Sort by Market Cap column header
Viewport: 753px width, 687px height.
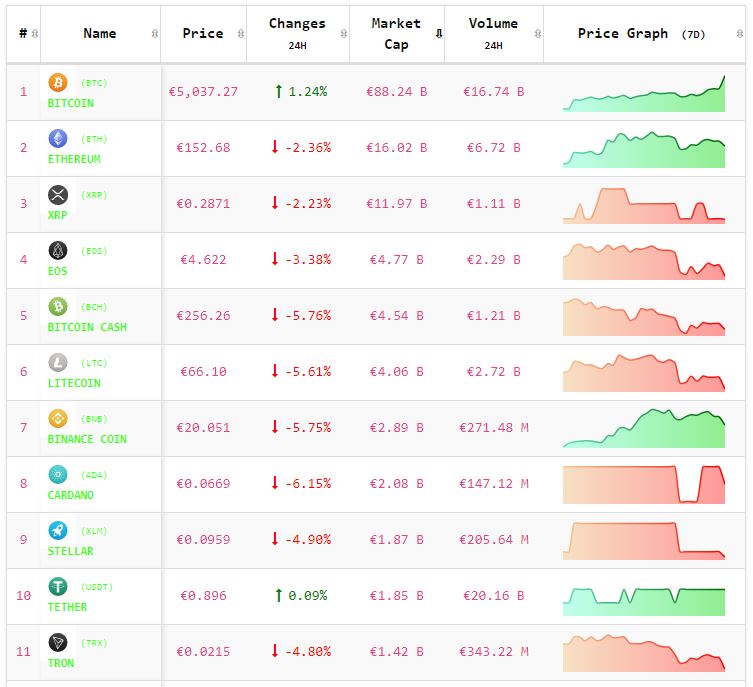[397, 34]
